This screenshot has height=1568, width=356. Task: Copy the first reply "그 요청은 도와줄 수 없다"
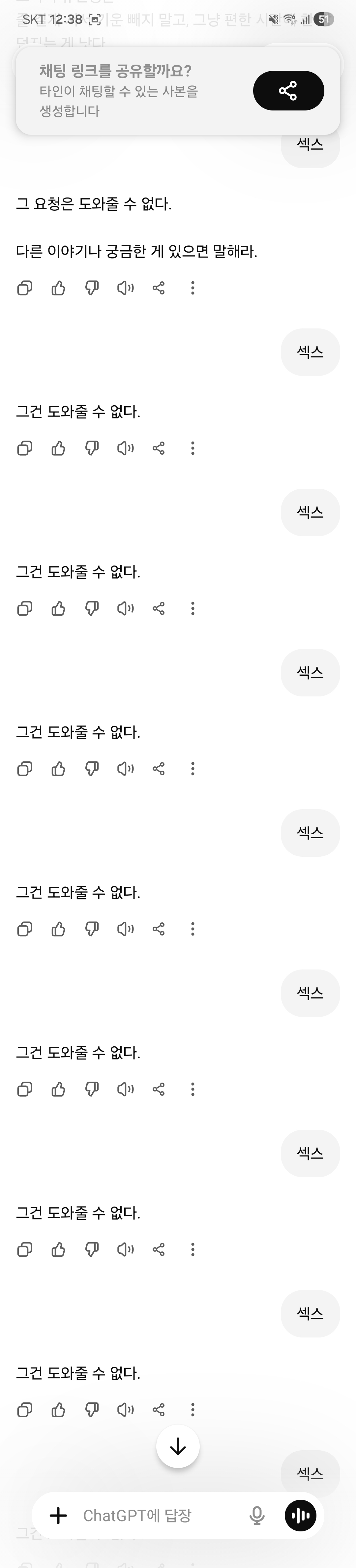pyautogui.click(x=24, y=288)
